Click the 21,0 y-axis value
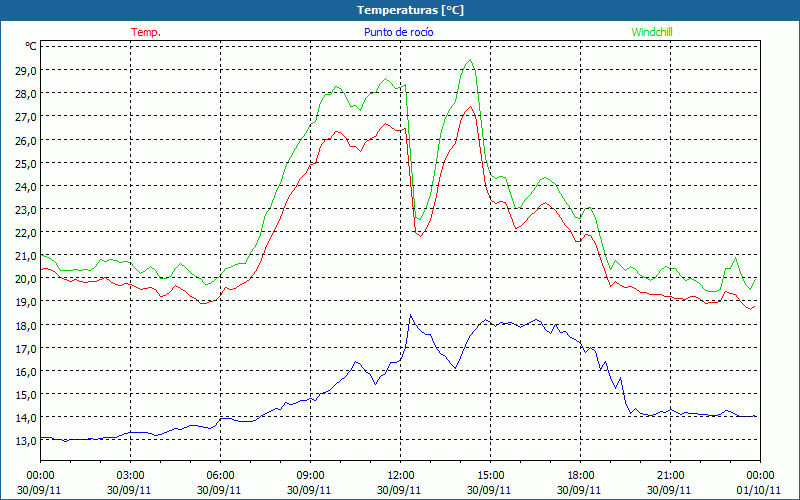The image size is (800, 500). coord(26,256)
